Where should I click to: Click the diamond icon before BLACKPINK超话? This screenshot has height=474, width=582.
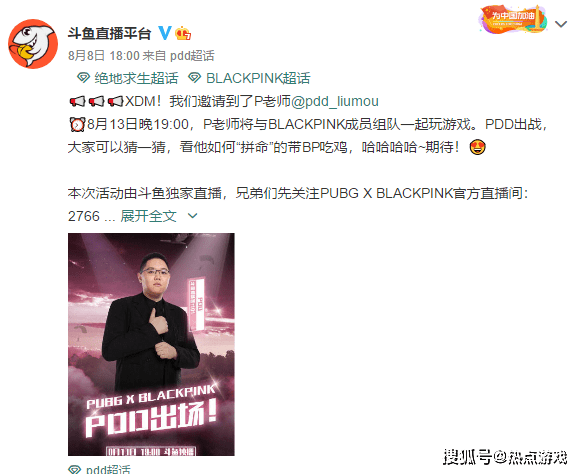(x=194, y=78)
